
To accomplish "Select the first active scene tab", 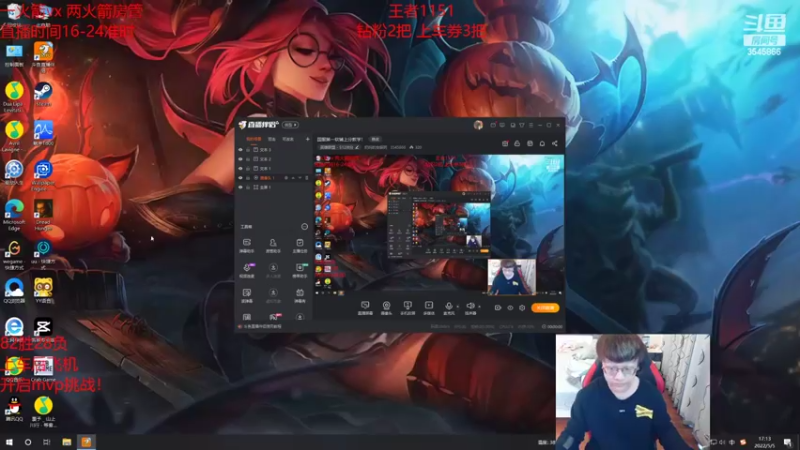I will point(254,139).
